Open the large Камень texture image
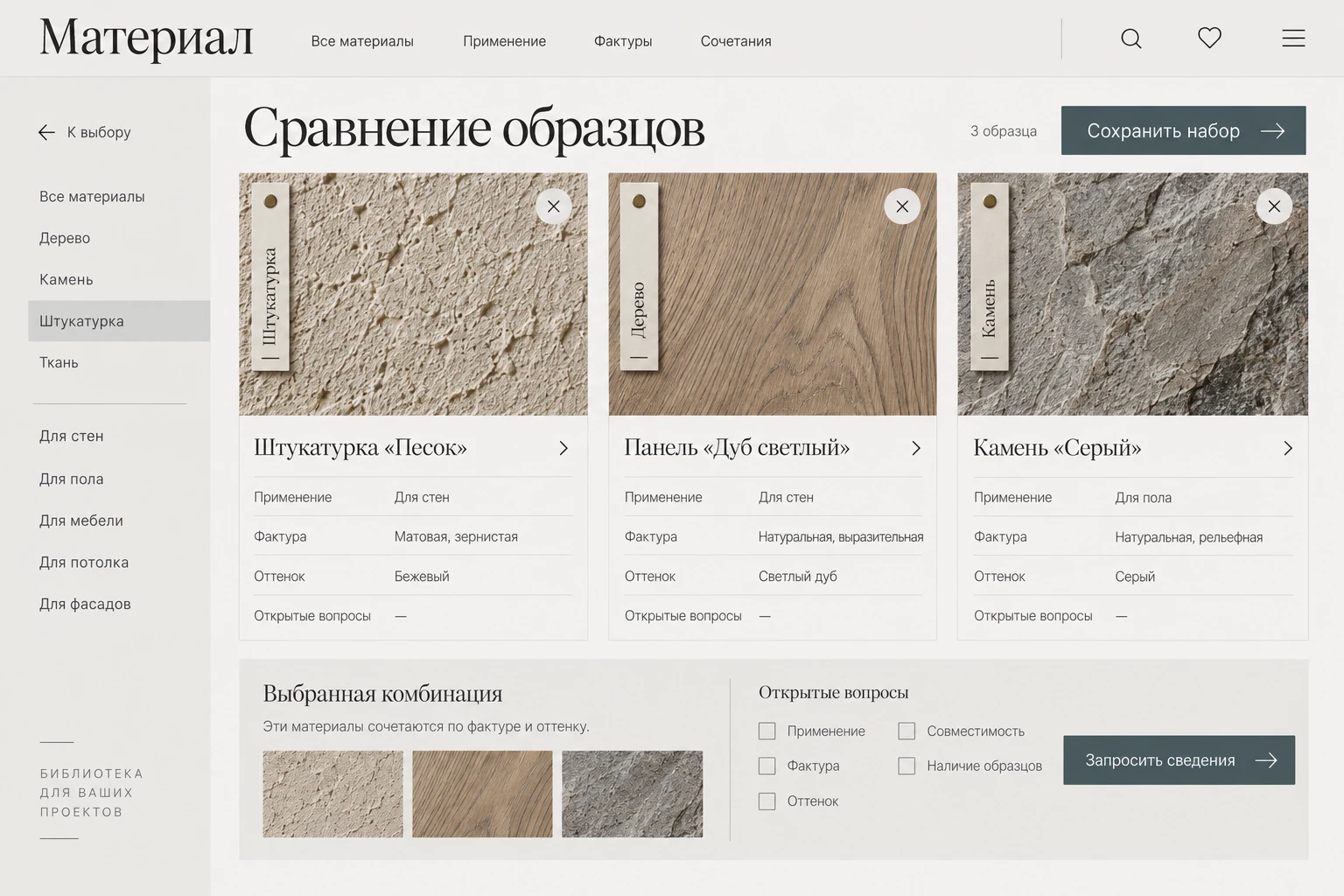Screen dimensions: 1344x896 pyautogui.click(x=1132, y=294)
